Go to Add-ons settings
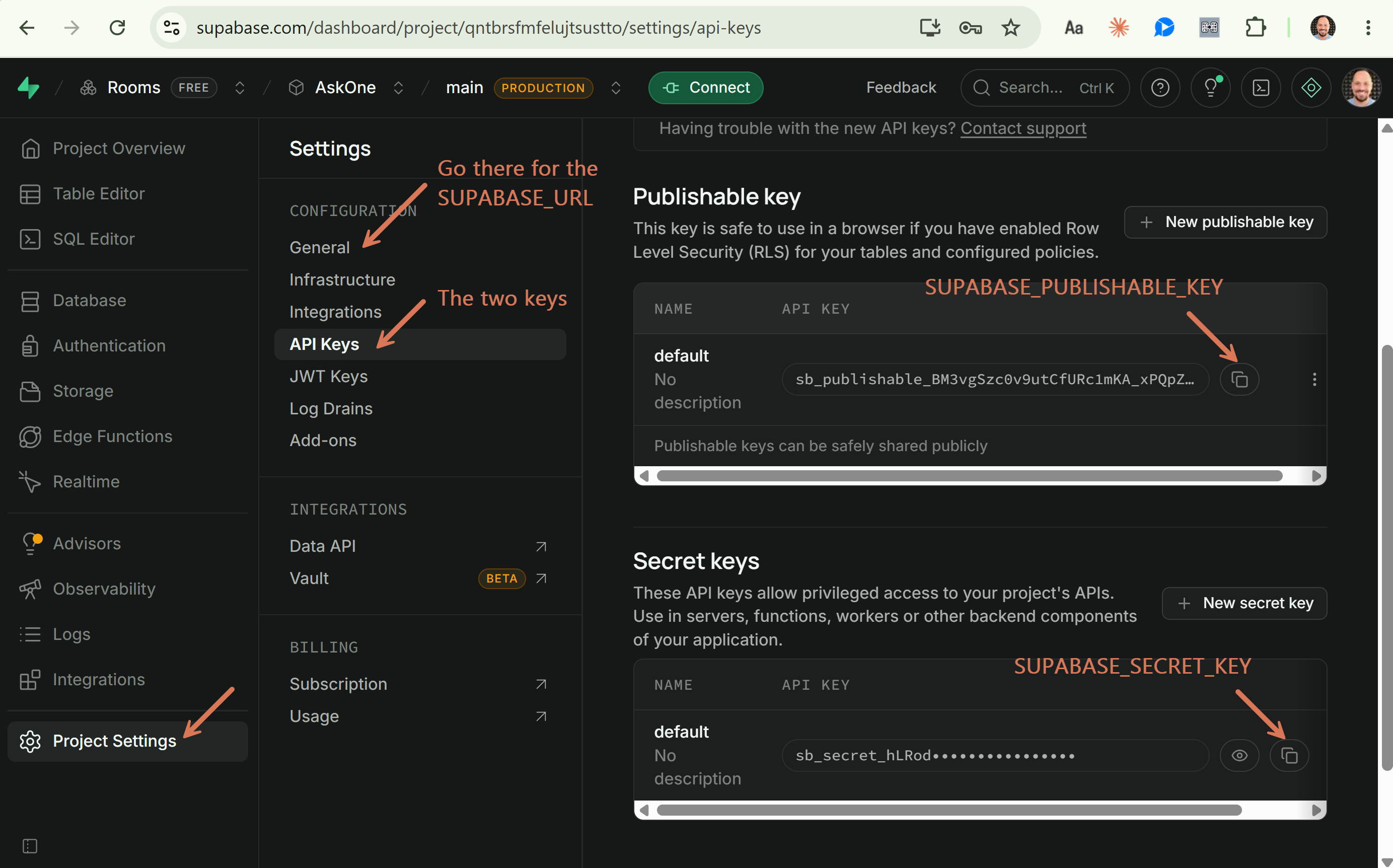Viewport: 1393px width, 868px height. 323,441
